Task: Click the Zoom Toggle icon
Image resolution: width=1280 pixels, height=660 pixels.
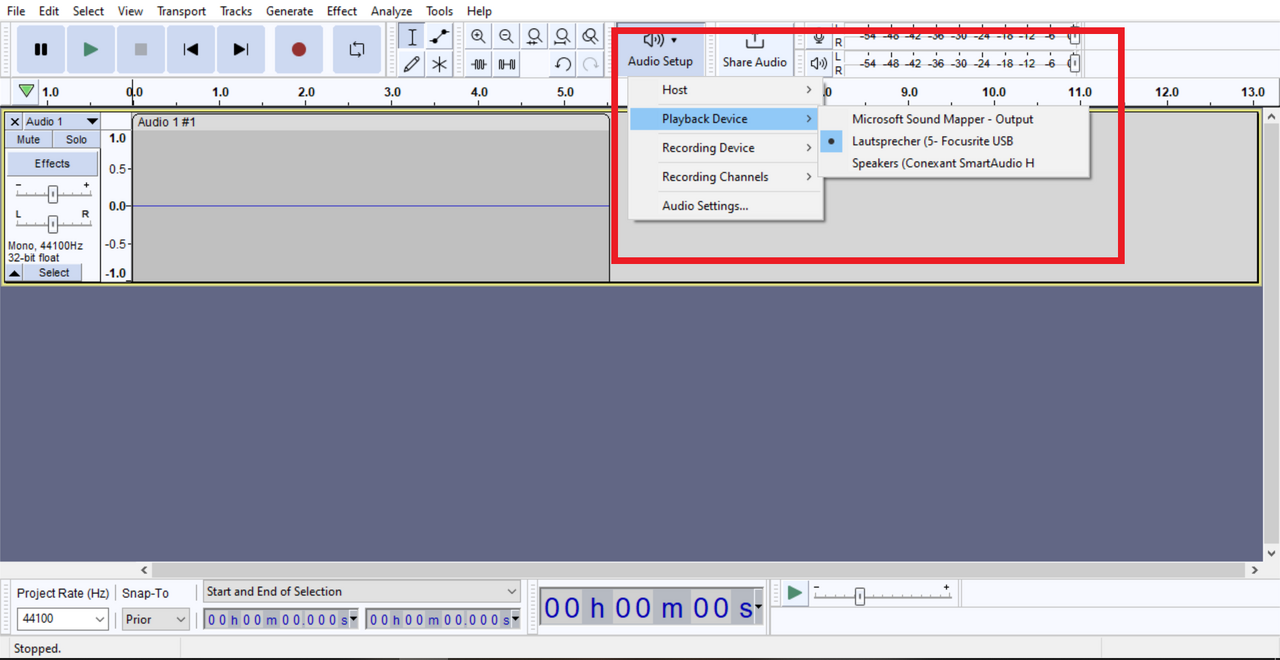Action: click(591, 37)
